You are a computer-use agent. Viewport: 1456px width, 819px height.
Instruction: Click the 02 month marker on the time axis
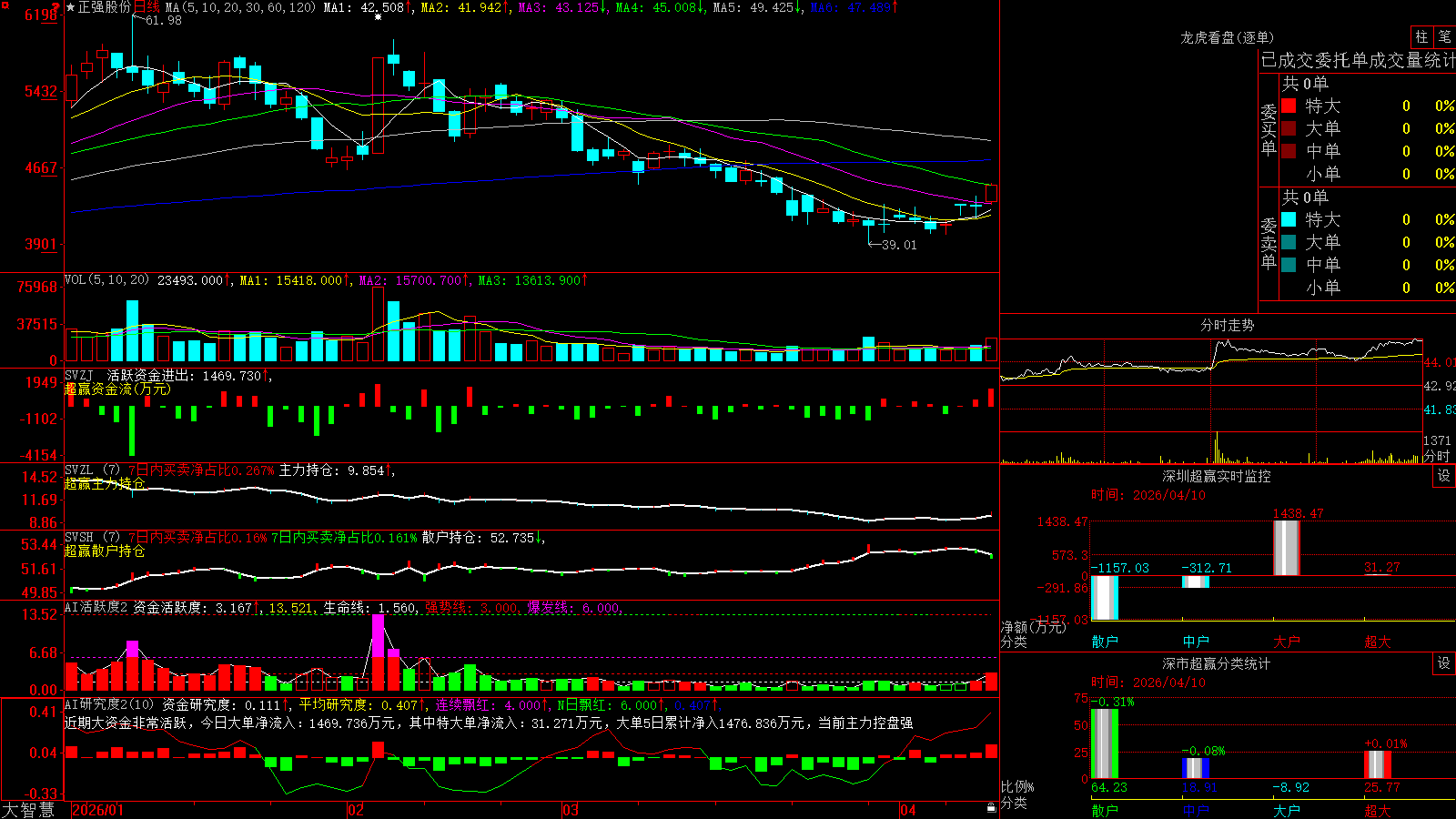coord(356,810)
